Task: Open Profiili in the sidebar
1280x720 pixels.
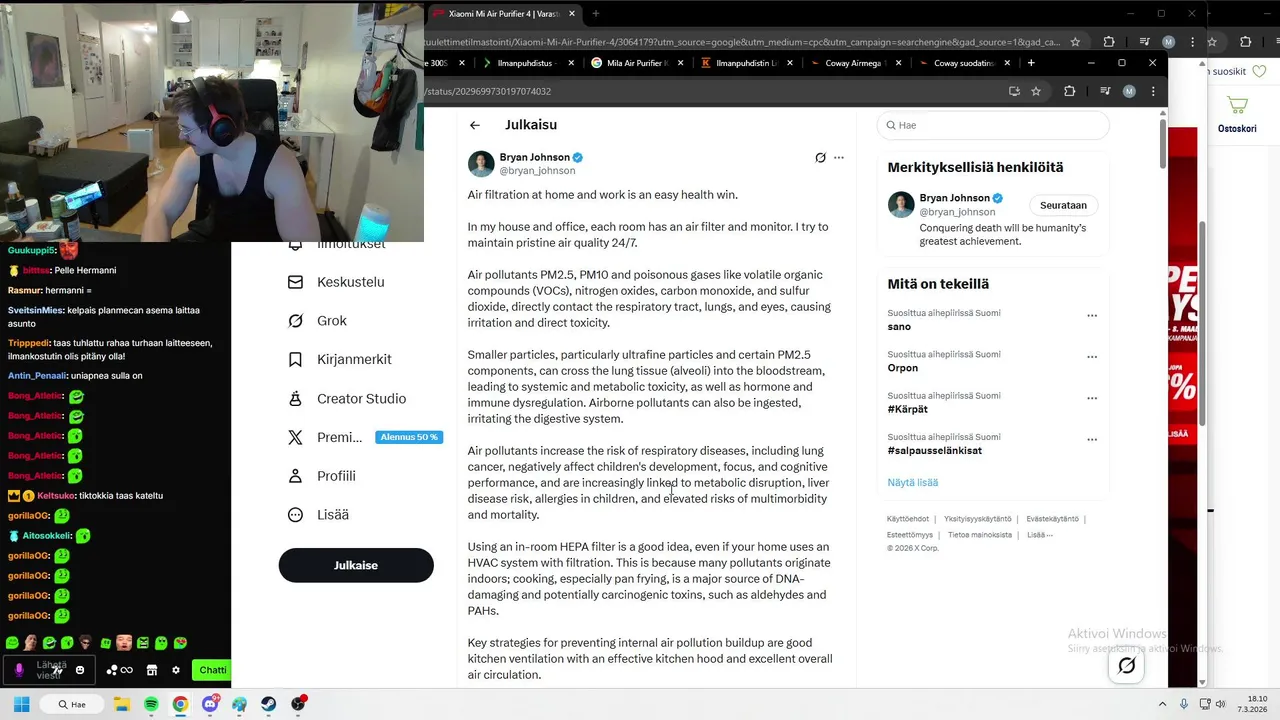Action: (x=321, y=476)
